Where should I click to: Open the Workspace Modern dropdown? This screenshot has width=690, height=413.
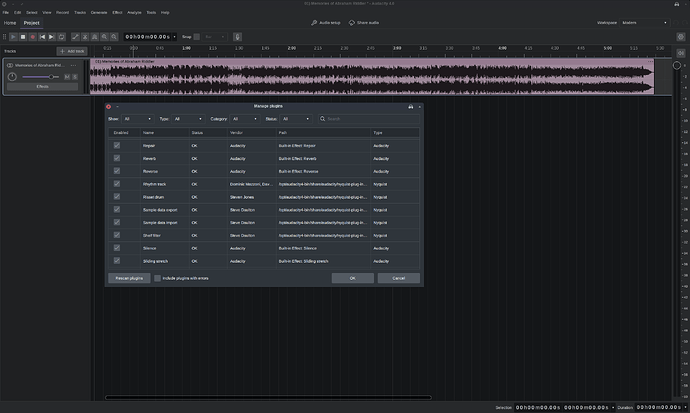(x=645, y=22)
